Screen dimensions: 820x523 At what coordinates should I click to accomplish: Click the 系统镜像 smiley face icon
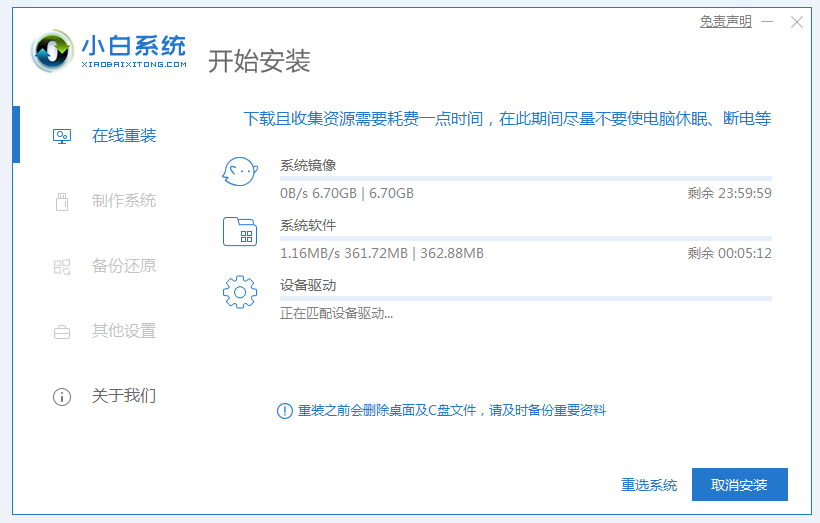240,172
